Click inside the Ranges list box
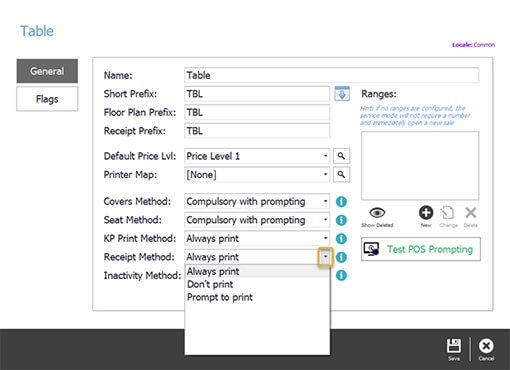Screen dimensions: 510x370 click(420, 166)
